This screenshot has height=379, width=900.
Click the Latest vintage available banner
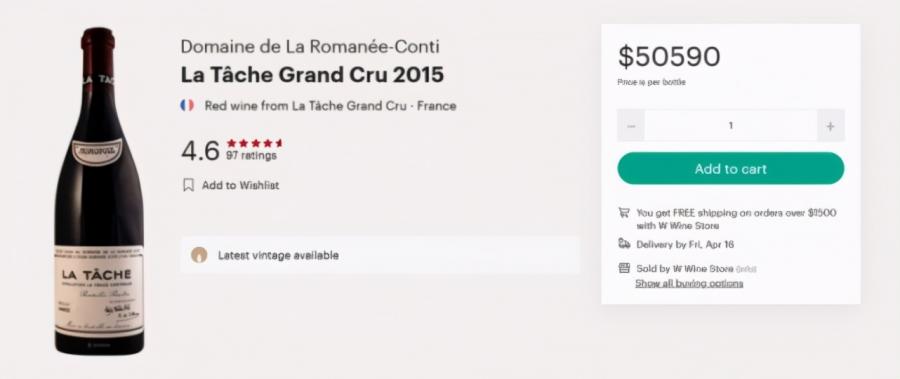[x=380, y=255]
